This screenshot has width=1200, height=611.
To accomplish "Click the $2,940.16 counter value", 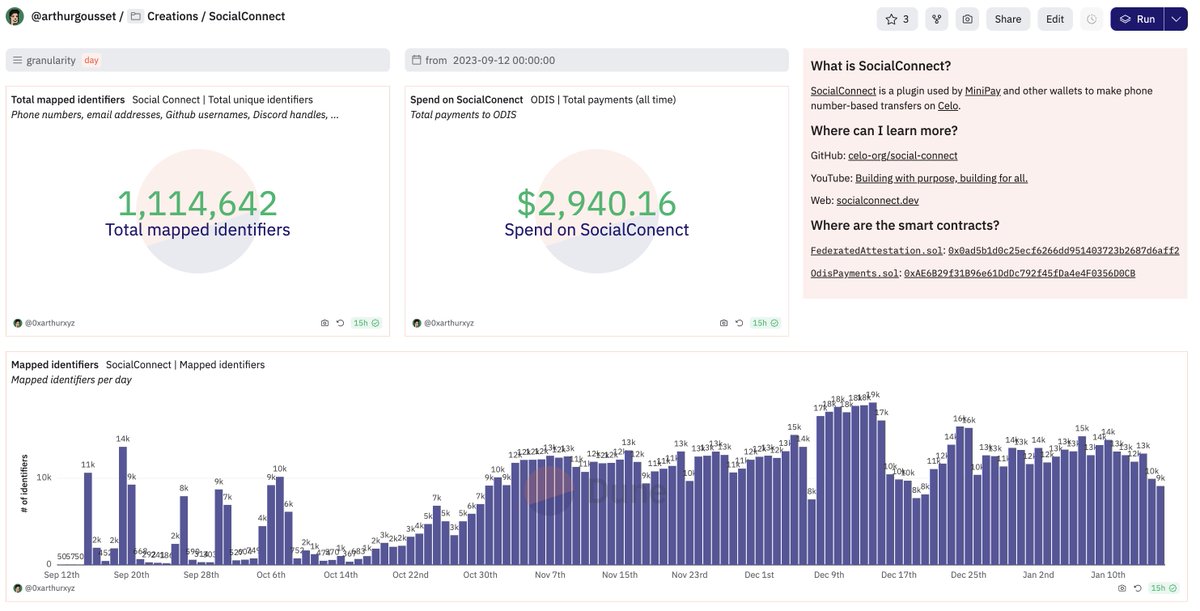I will click(x=596, y=203).
